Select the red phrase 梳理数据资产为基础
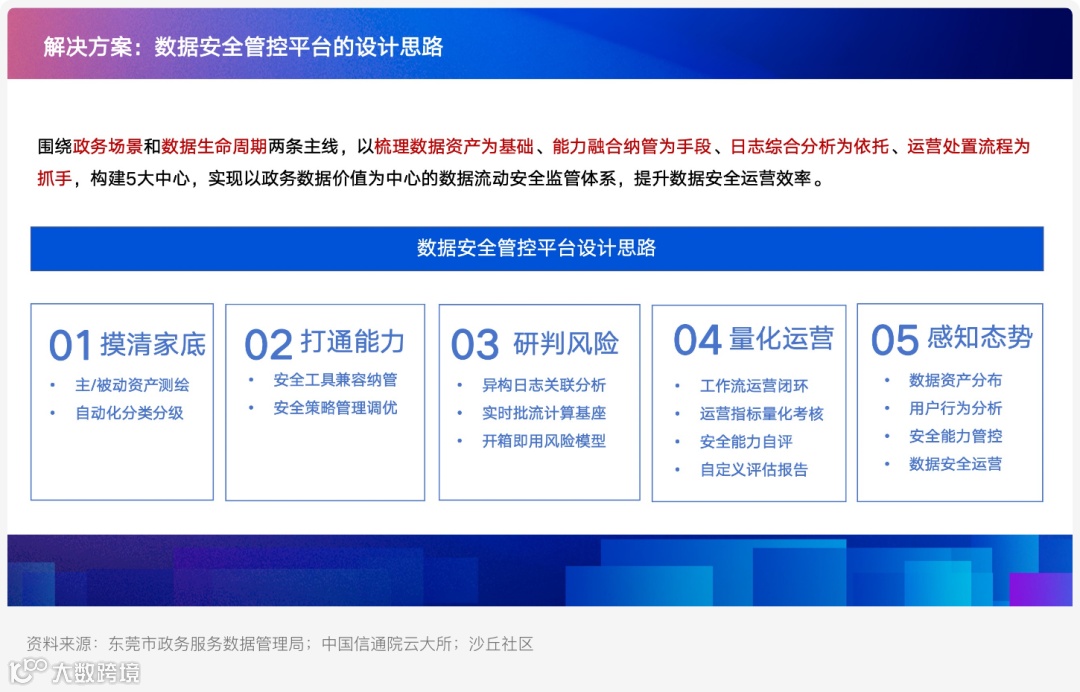Screen dimensions: 1080x692 (454, 147)
